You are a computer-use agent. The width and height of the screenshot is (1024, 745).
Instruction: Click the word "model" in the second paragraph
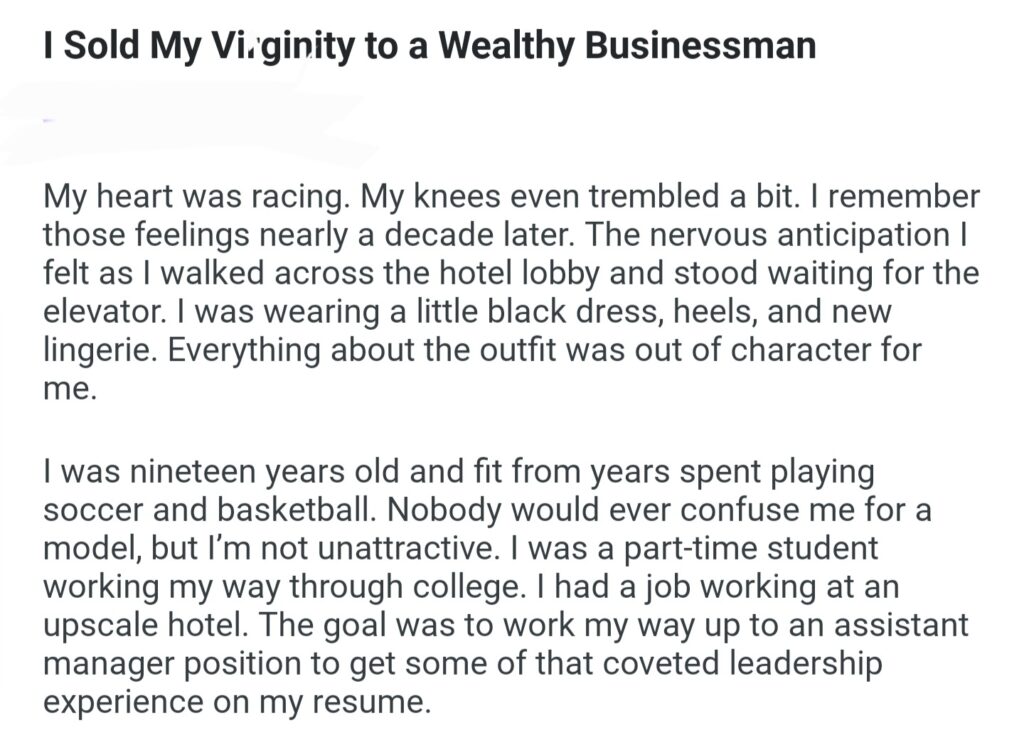(87, 547)
